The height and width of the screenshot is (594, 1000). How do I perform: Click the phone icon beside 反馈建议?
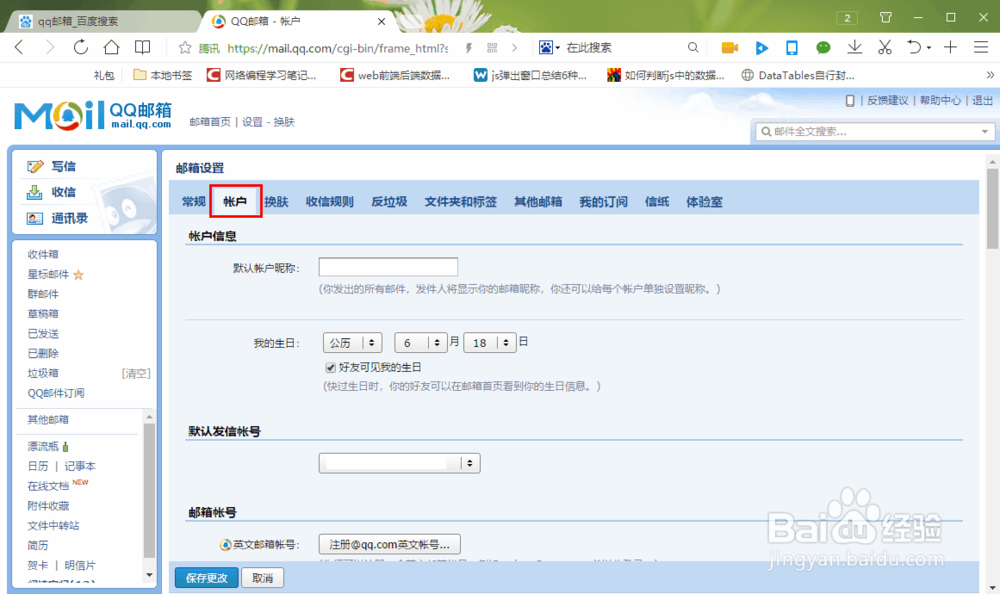(x=849, y=101)
